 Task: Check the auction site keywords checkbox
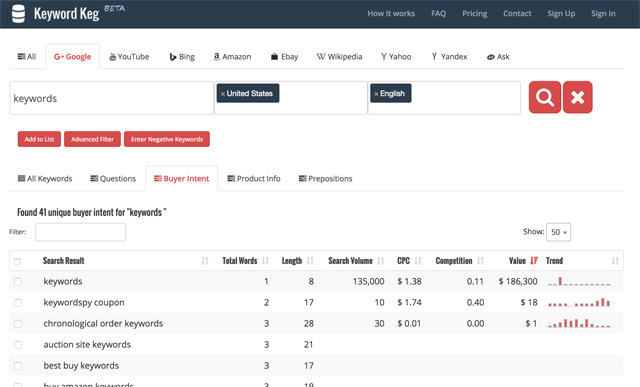pos(18,345)
